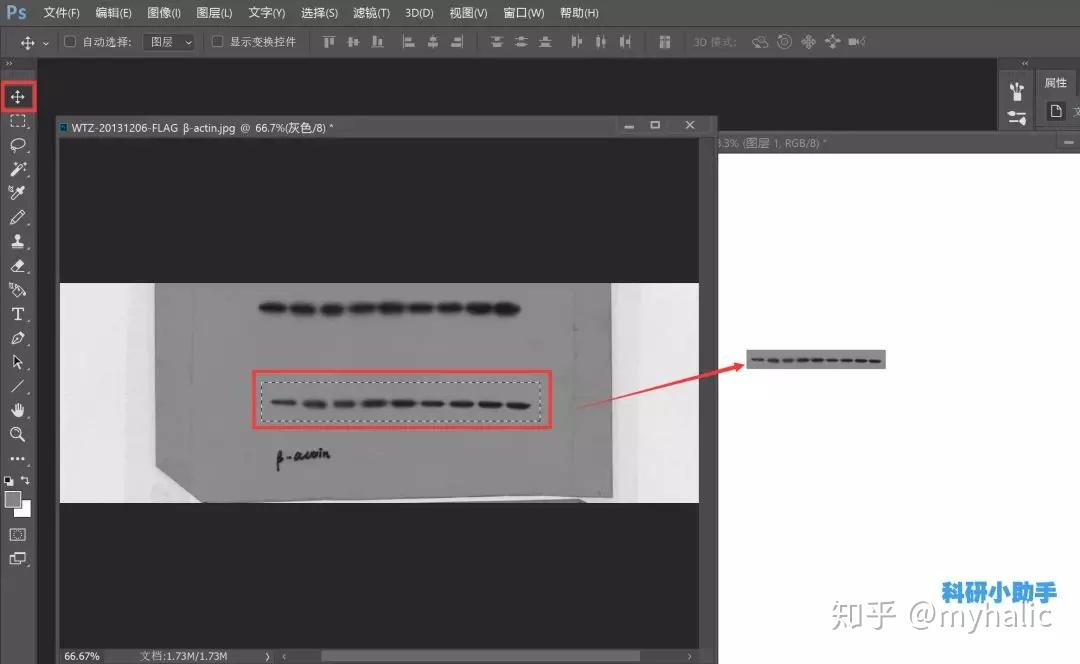Select the Lasso tool
Image resolution: width=1080 pixels, height=664 pixels.
coord(18,145)
